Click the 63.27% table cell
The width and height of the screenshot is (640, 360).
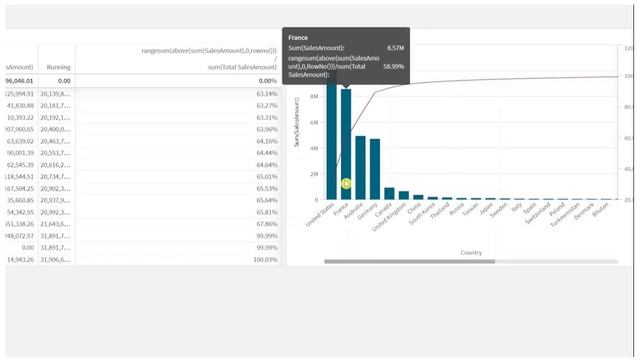click(x=267, y=106)
